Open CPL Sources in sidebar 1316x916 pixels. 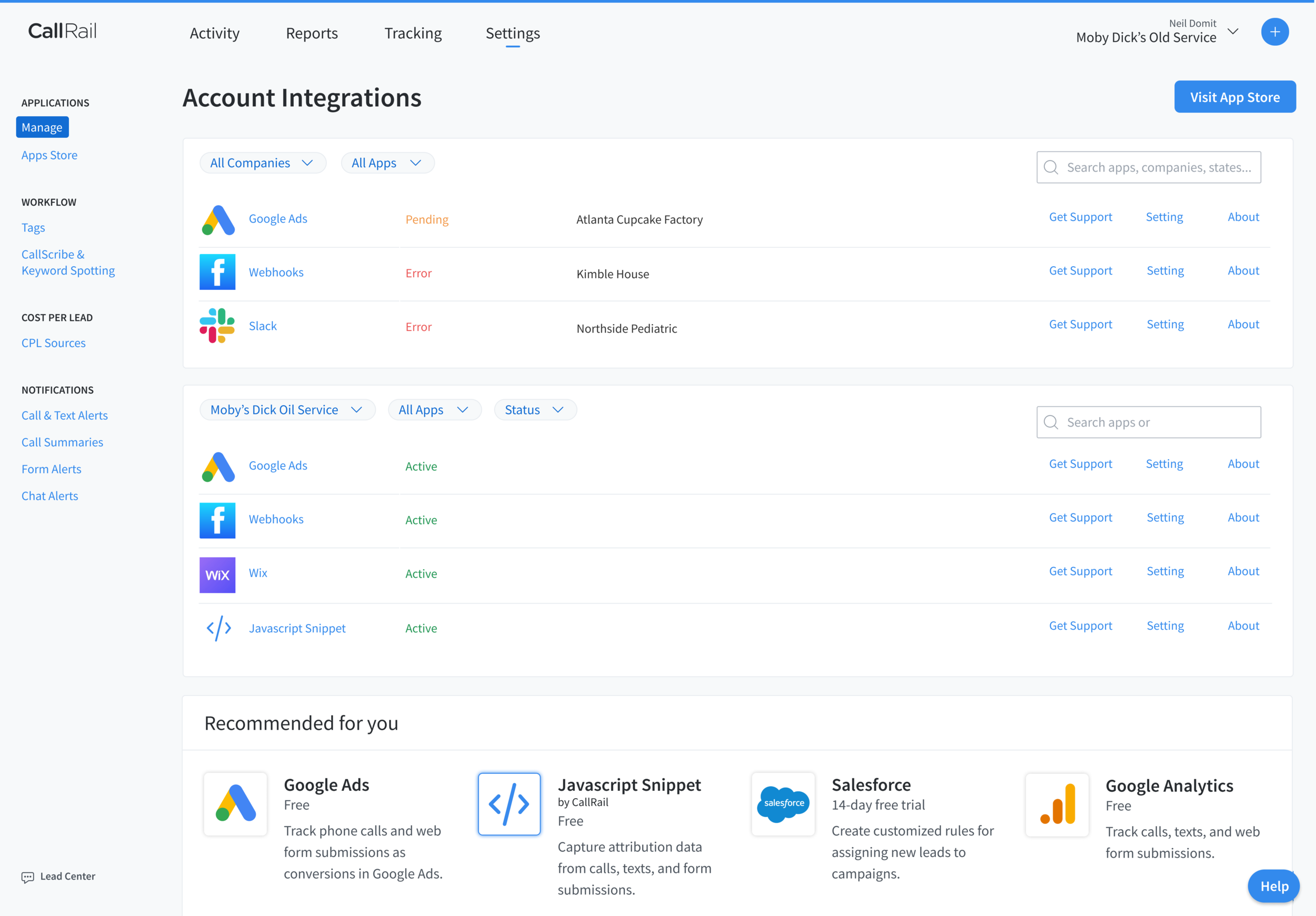(x=53, y=343)
